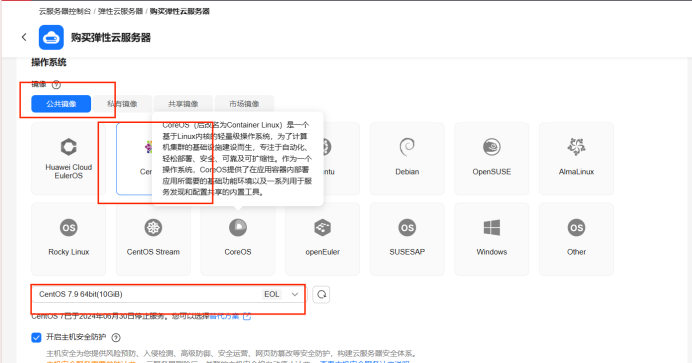
Task: Click the Rocky Linux label text
Action: click(x=68, y=252)
